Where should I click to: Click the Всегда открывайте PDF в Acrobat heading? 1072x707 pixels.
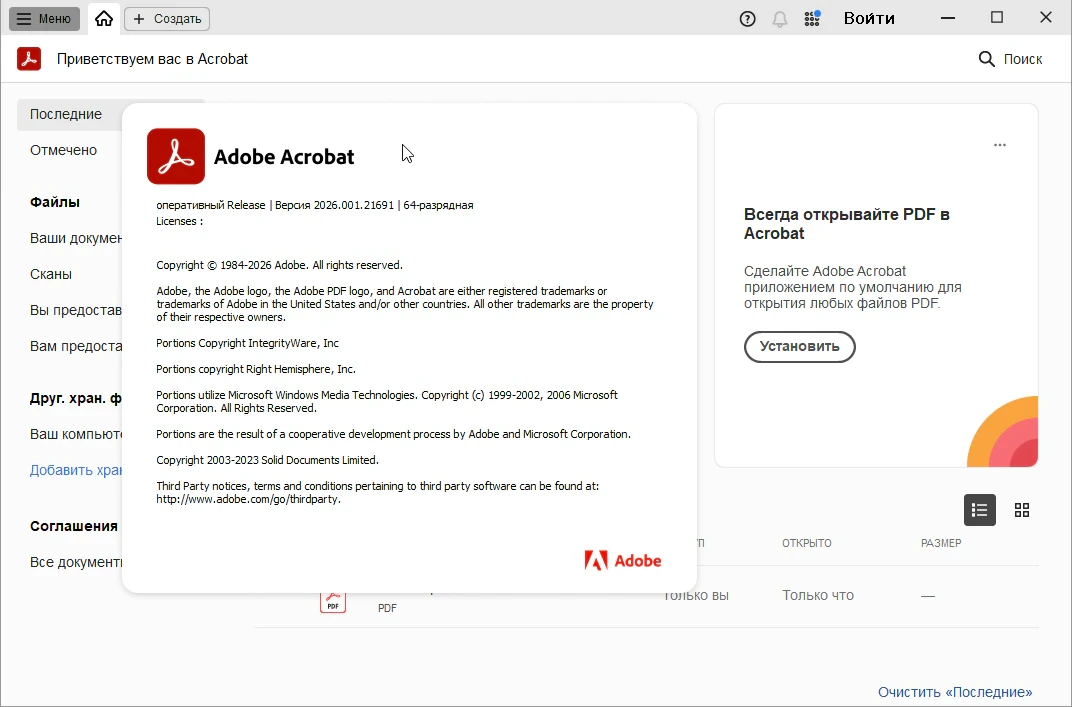[x=846, y=224]
